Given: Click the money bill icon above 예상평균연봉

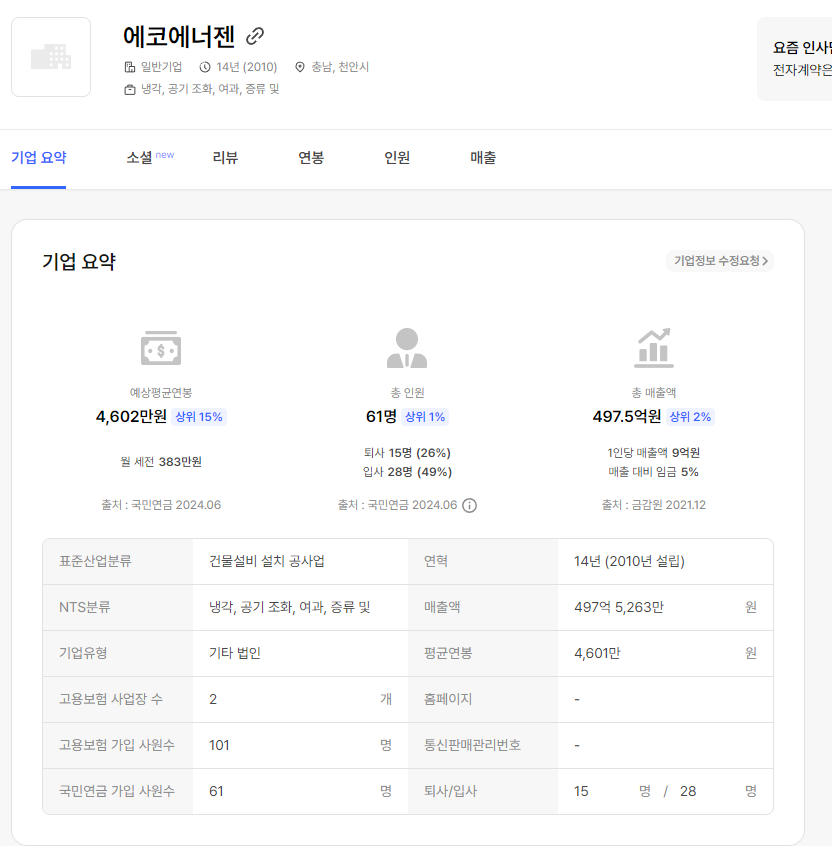Looking at the screenshot, I should [x=161, y=348].
